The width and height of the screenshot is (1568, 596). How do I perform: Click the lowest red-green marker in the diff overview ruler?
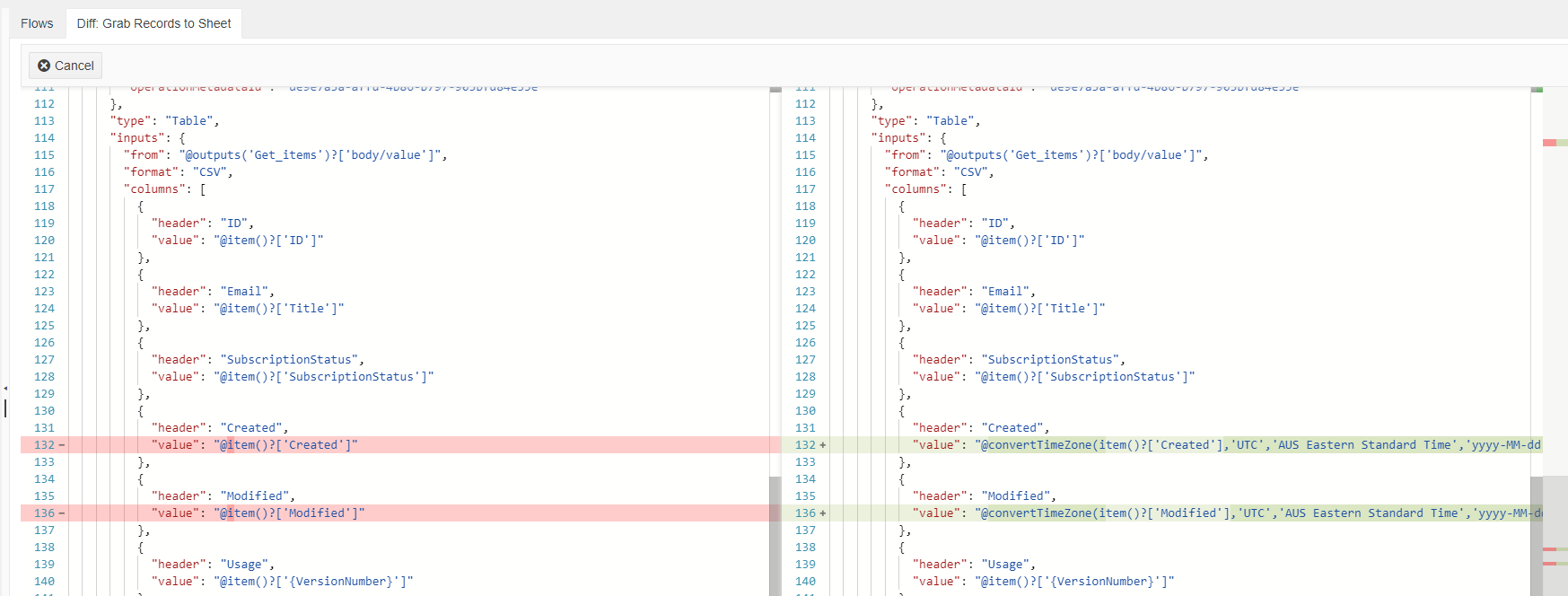1555,564
